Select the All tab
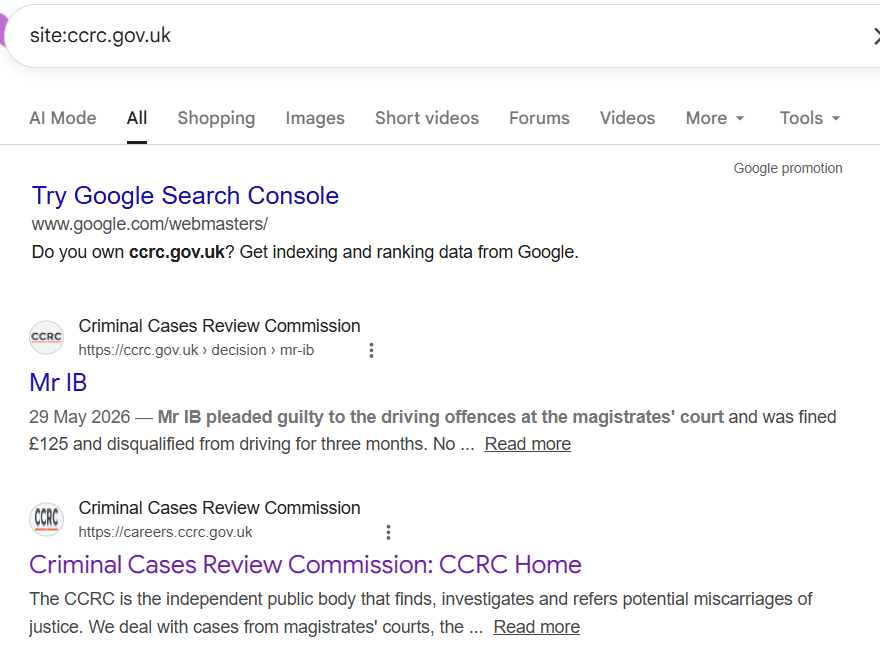The image size is (880, 652). click(x=137, y=118)
